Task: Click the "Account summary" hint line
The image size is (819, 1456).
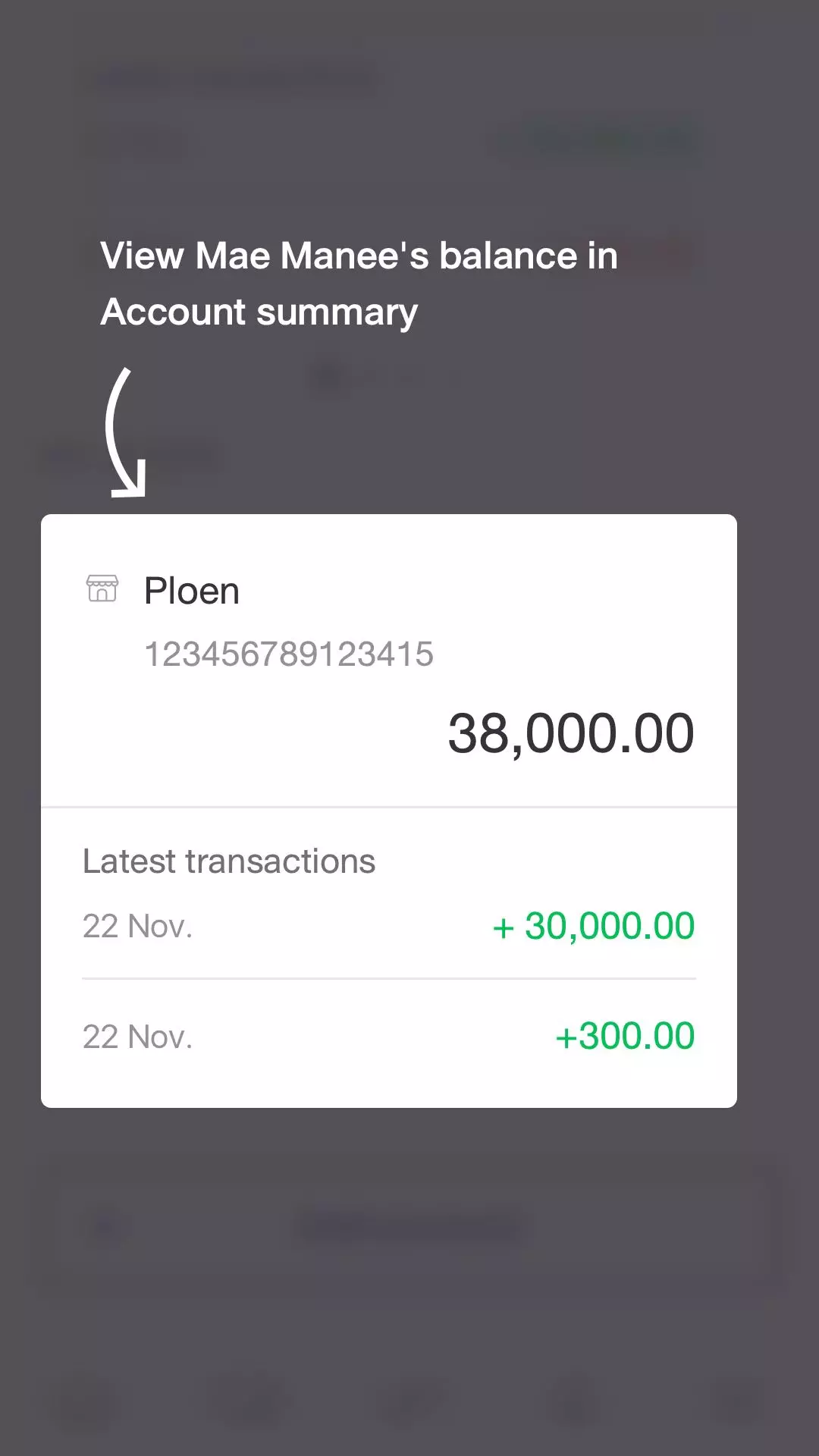Action: point(259,312)
